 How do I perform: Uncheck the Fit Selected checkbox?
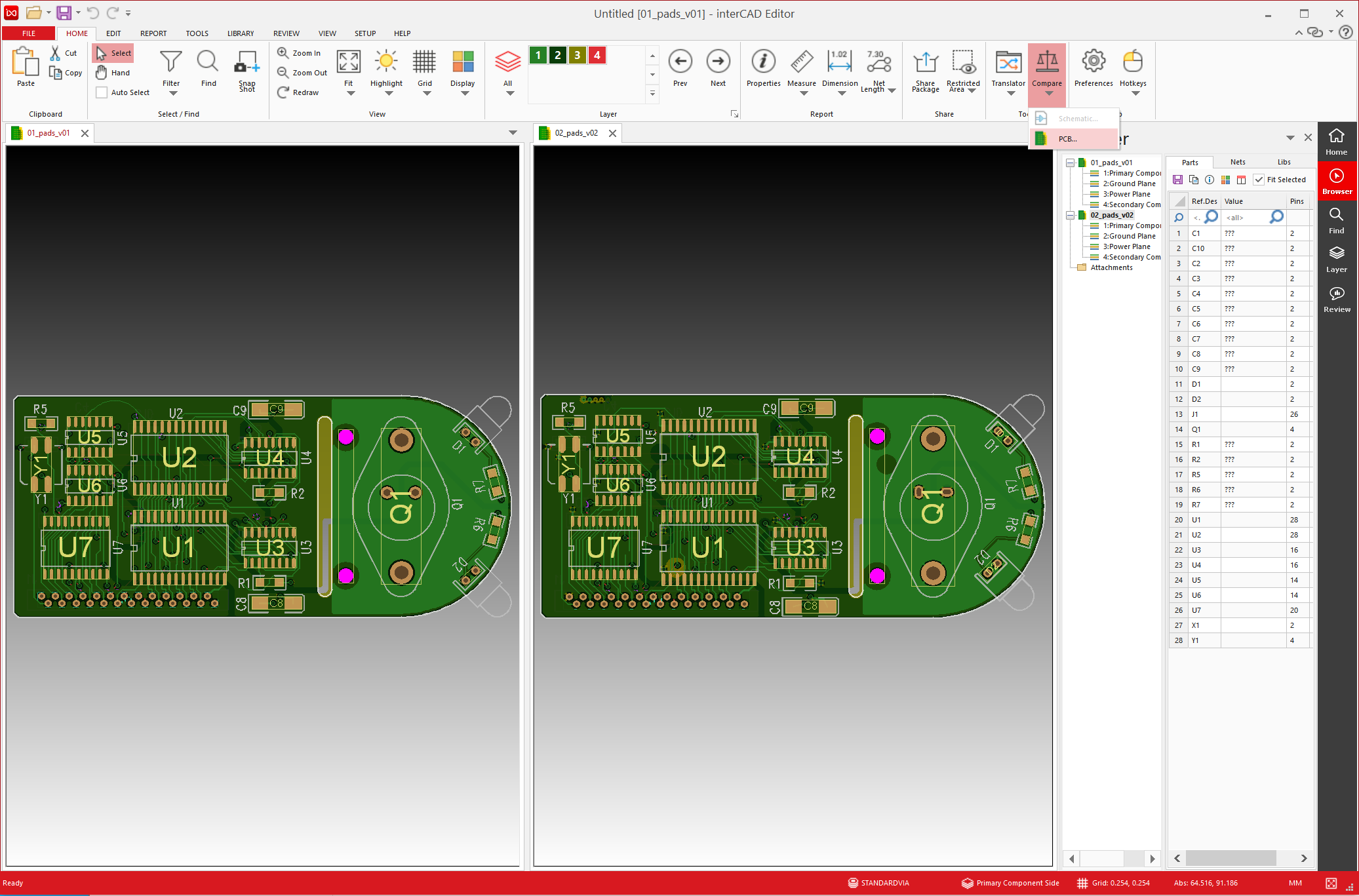[x=1259, y=180]
